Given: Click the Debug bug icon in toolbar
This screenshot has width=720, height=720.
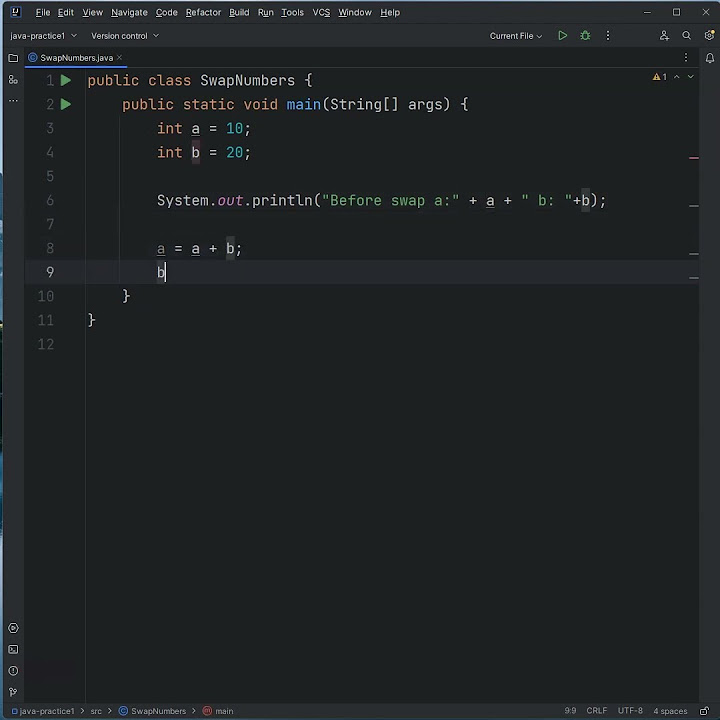Looking at the screenshot, I should pyautogui.click(x=585, y=36).
